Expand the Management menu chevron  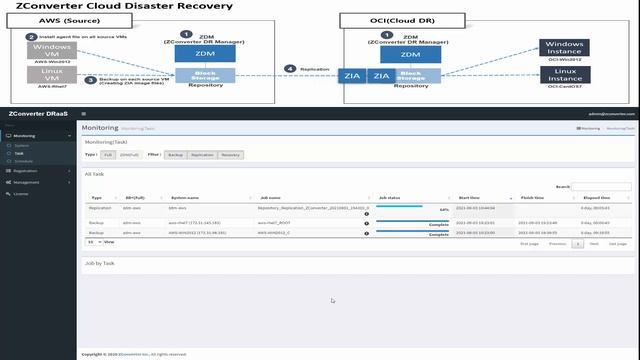tap(69, 182)
